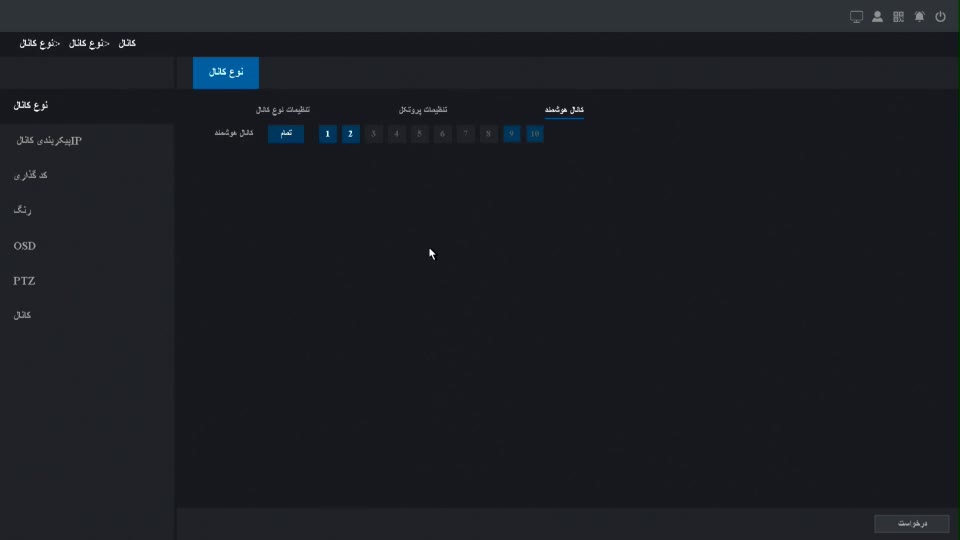Screen dimensions: 960x540
Task: Click the user account icon
Action: (877, 17)
